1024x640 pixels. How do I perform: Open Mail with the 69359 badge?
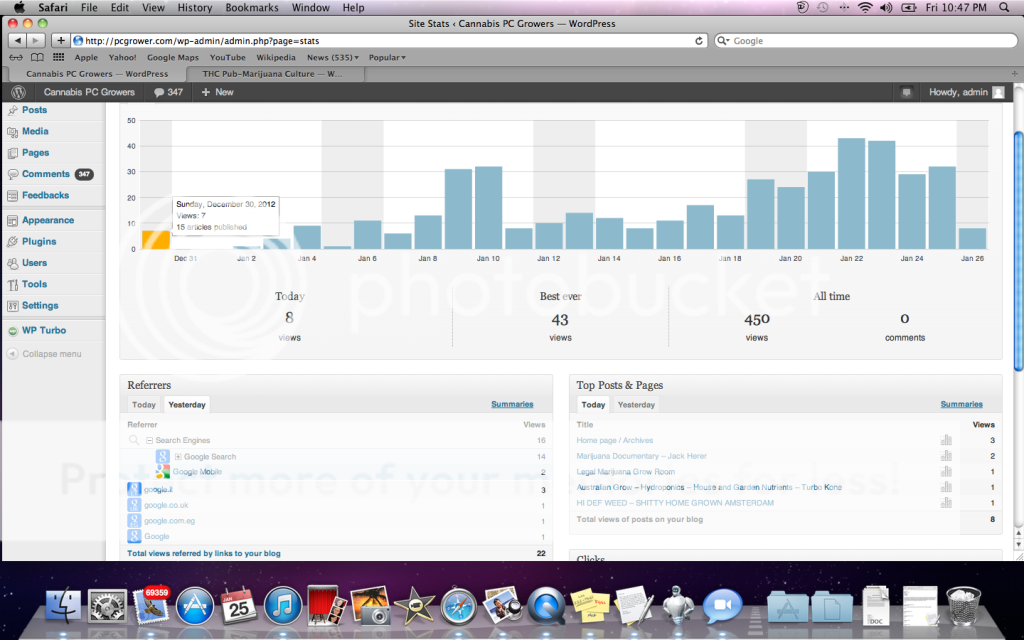[x=151, y=605]
